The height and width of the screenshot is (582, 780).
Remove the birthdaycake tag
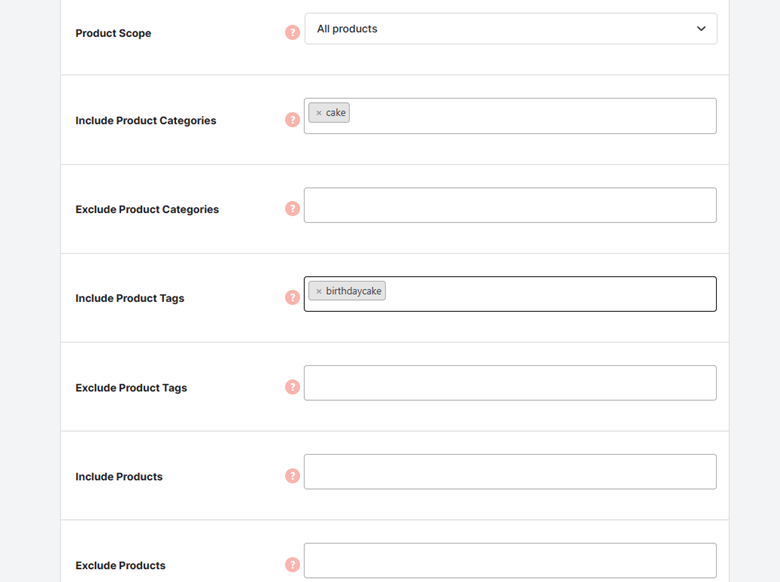click(x=319, y=291)
